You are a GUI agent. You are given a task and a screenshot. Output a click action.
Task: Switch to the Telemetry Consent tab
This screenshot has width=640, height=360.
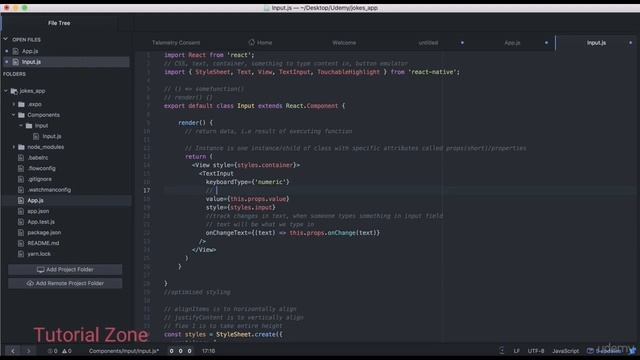[x=176, y=42]
